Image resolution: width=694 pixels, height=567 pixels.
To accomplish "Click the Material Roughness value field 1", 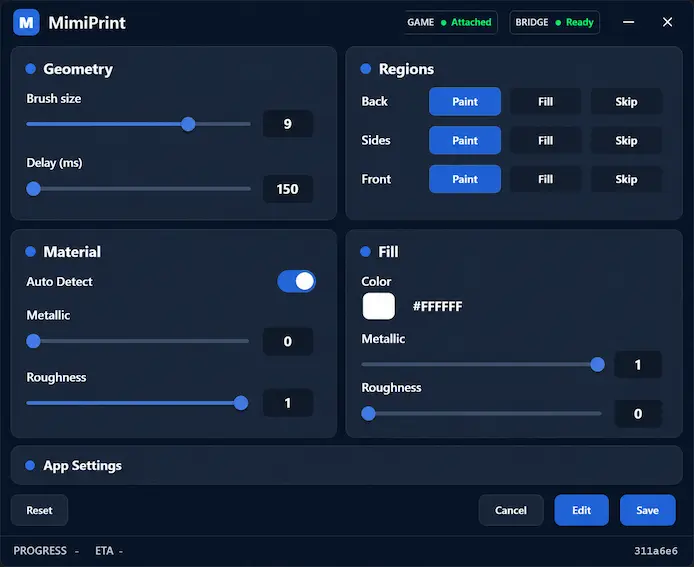I will pos(288,403).
